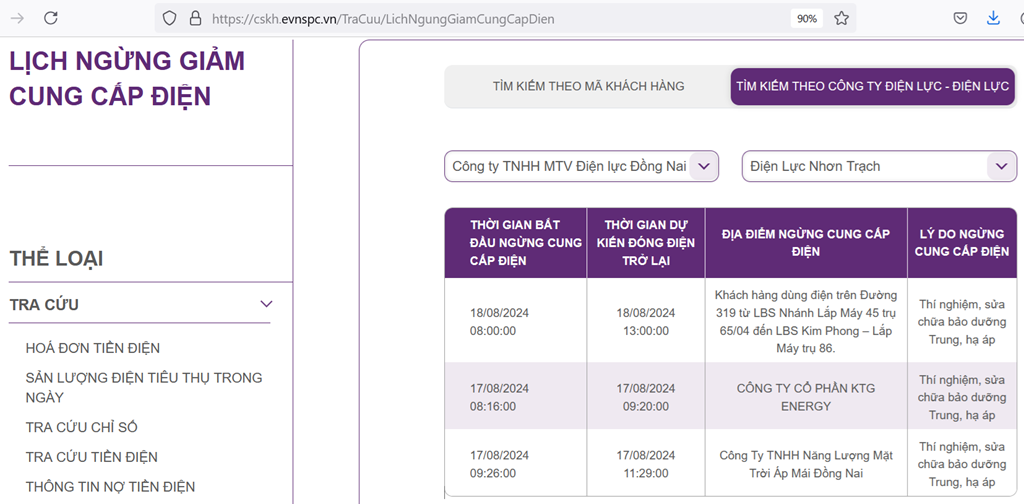The image size is (1024, 504).
Task: Go to Tra cứu chỉ số
Action: point(82,428)
